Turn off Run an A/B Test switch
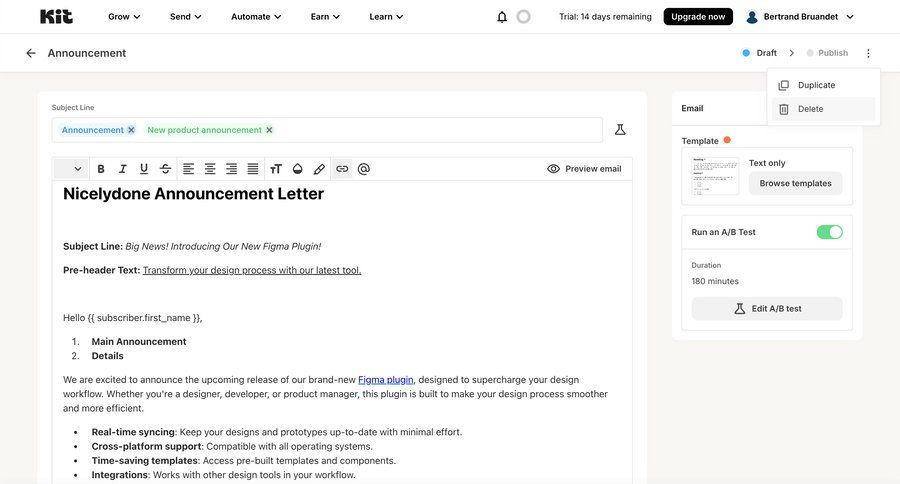The image size is (900, 484). click(x=829, y=232)
